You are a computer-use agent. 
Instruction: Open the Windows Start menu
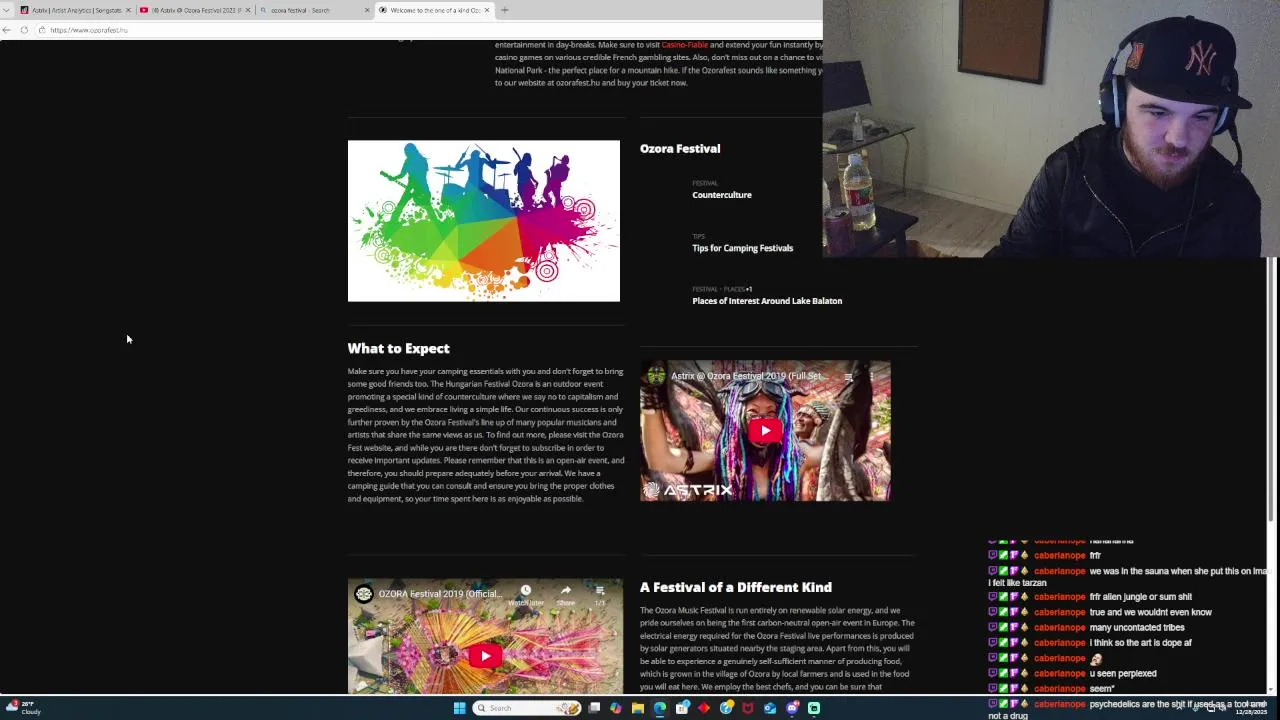459,708
